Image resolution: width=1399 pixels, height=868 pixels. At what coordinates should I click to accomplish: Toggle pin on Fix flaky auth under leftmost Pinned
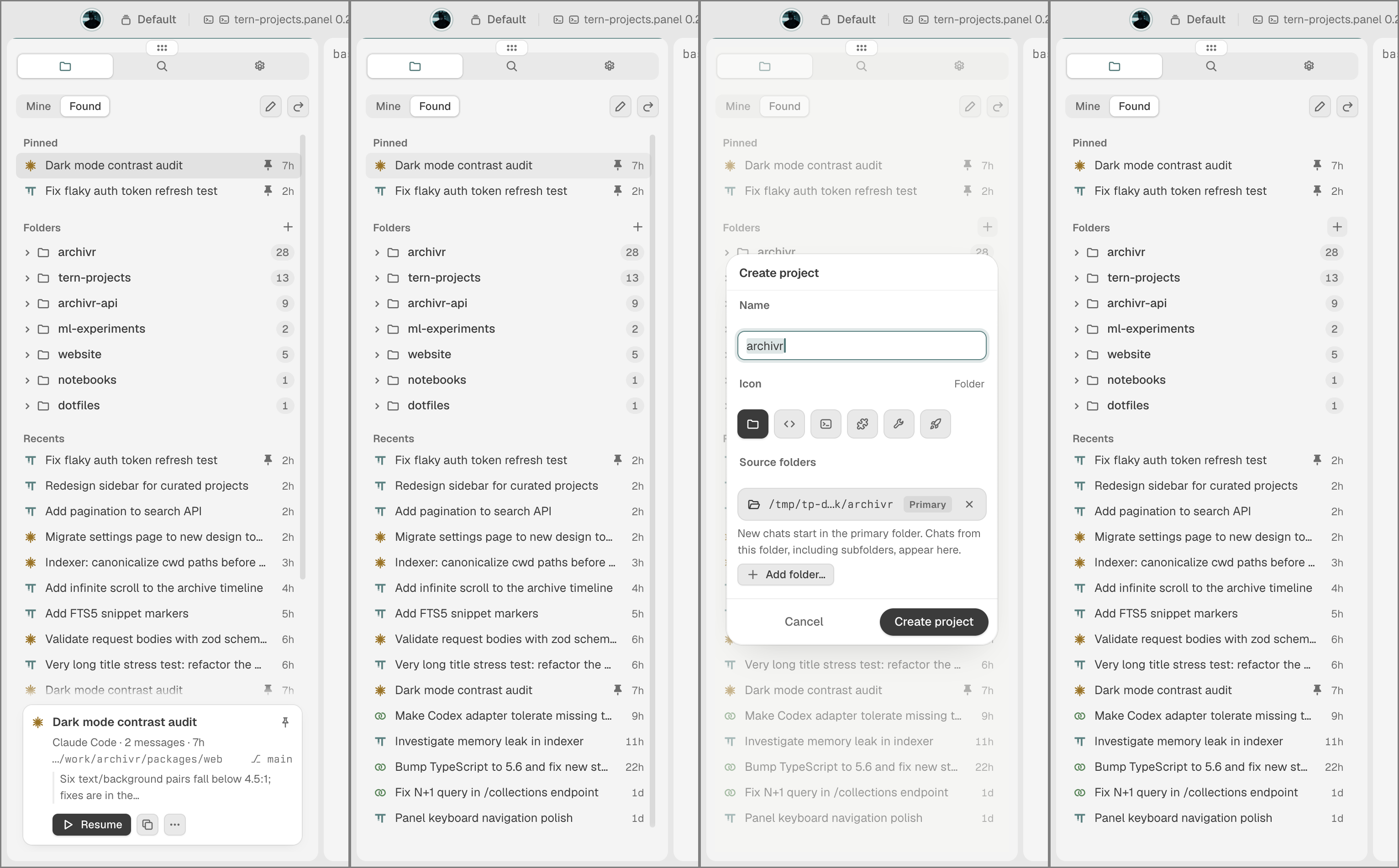coord(268,191)
